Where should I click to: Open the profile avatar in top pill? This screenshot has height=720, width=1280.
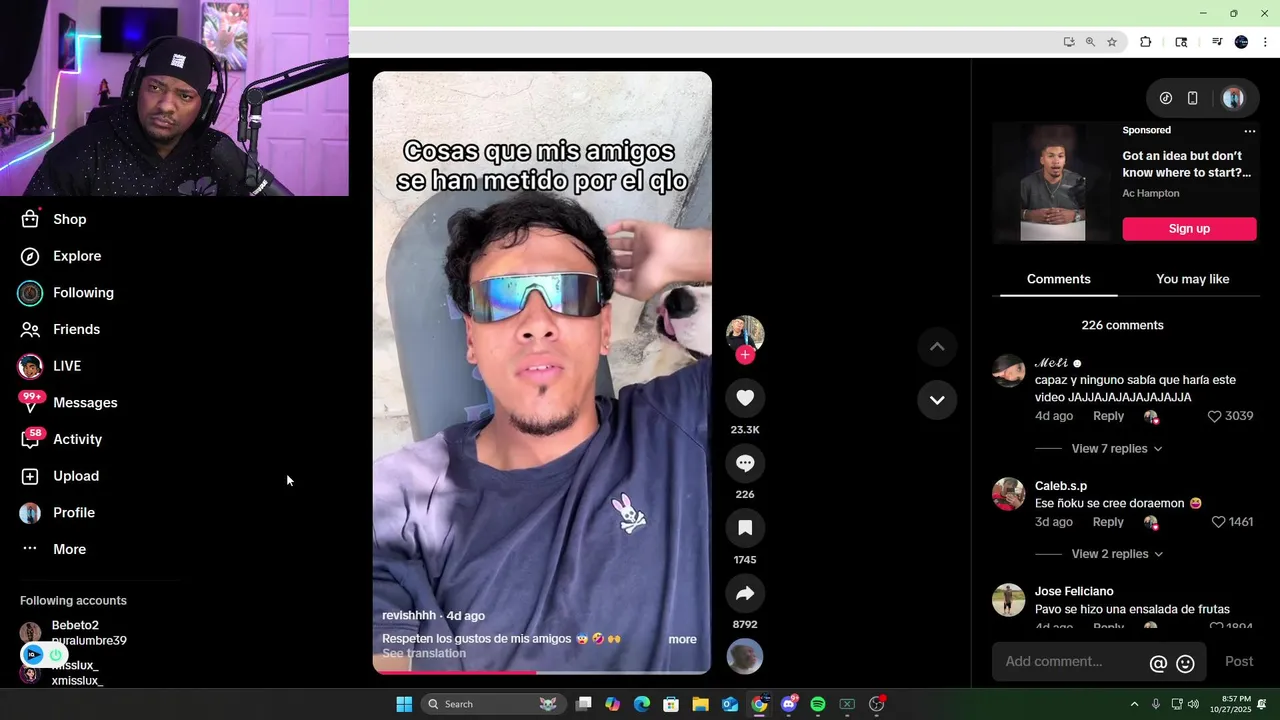[1233, 98]
